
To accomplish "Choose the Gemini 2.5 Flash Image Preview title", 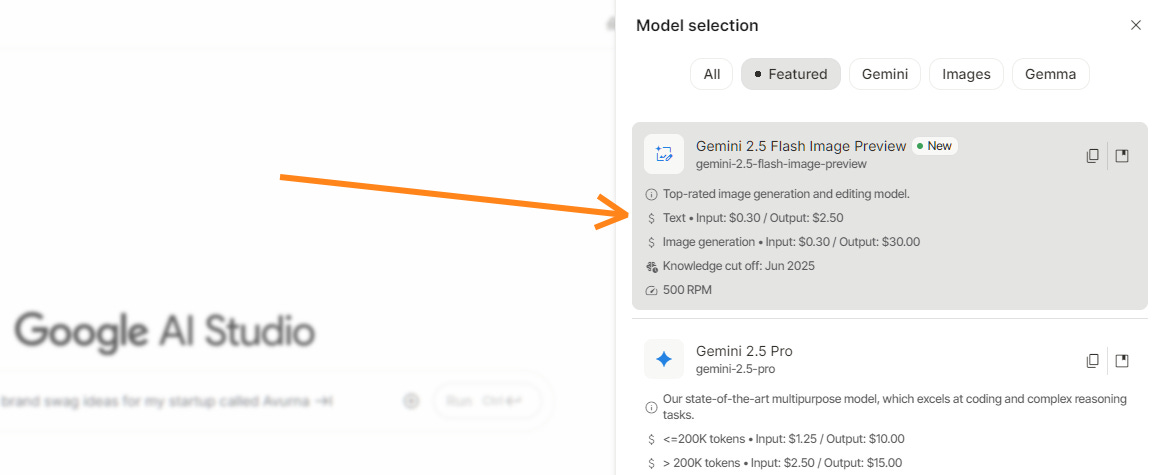I will coord(801,146).
